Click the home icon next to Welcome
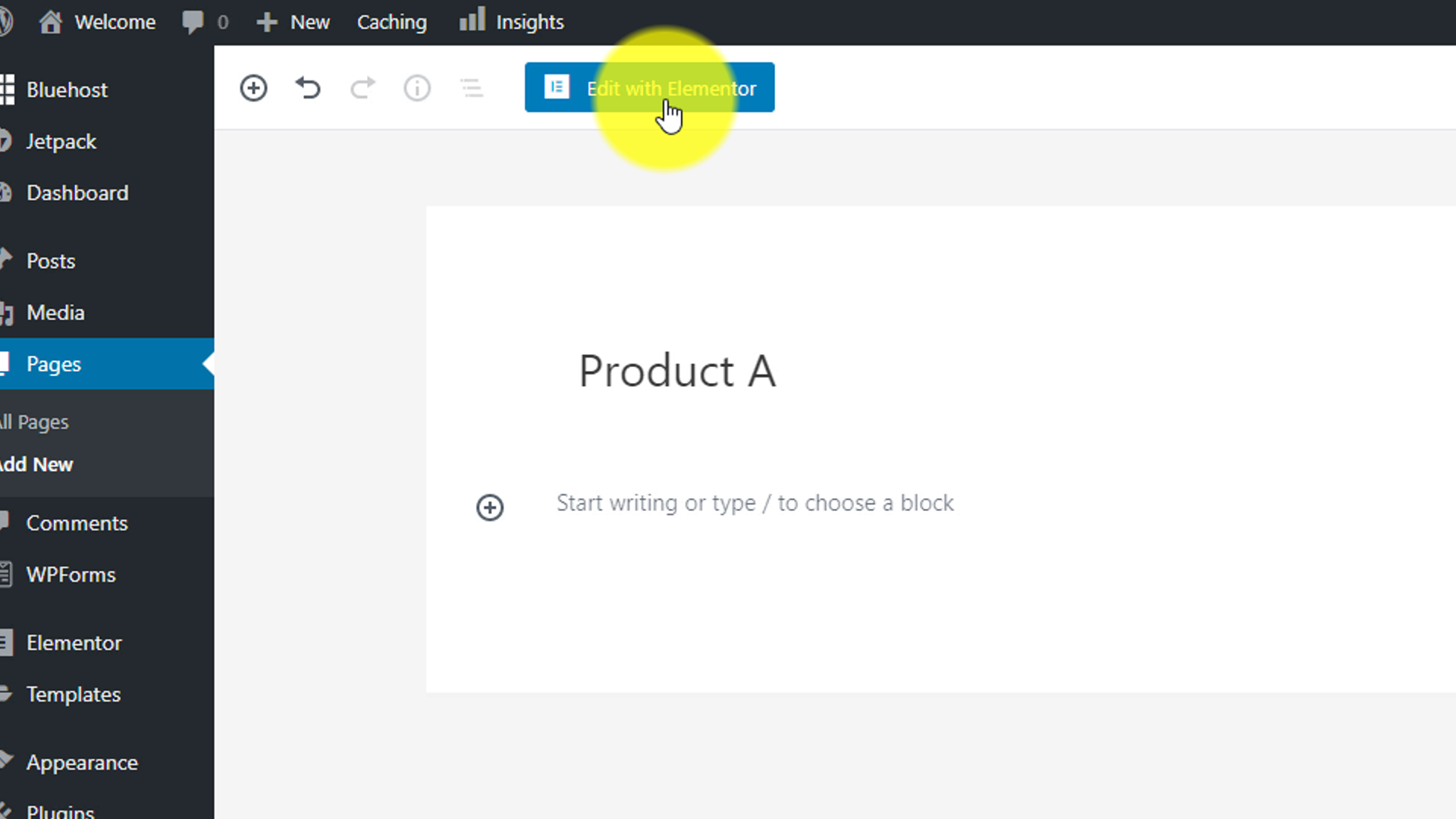The image size is (1456, 819). (x=51, y=22)
